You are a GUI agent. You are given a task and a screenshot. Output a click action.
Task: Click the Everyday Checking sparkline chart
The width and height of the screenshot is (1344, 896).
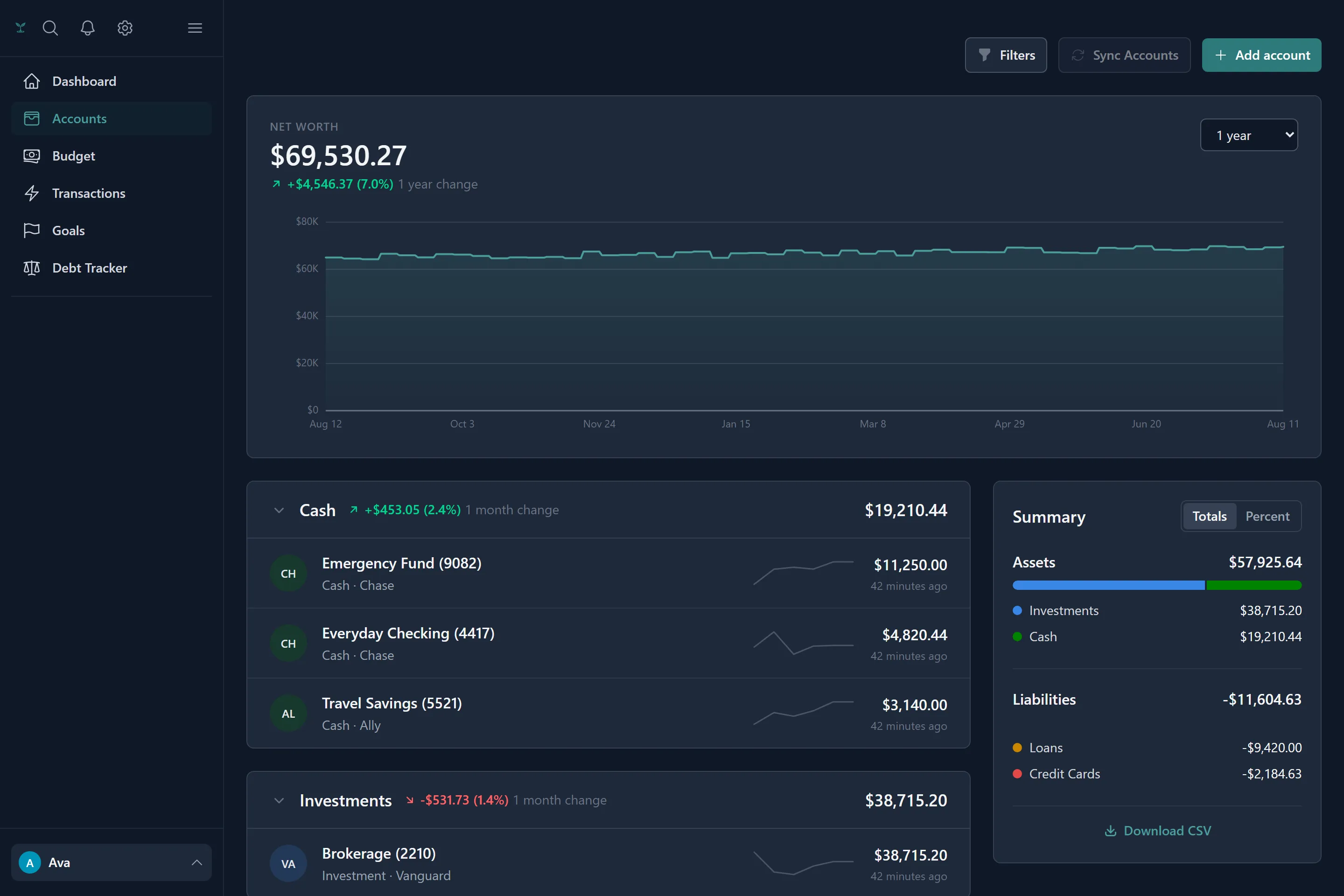[804, 644]
